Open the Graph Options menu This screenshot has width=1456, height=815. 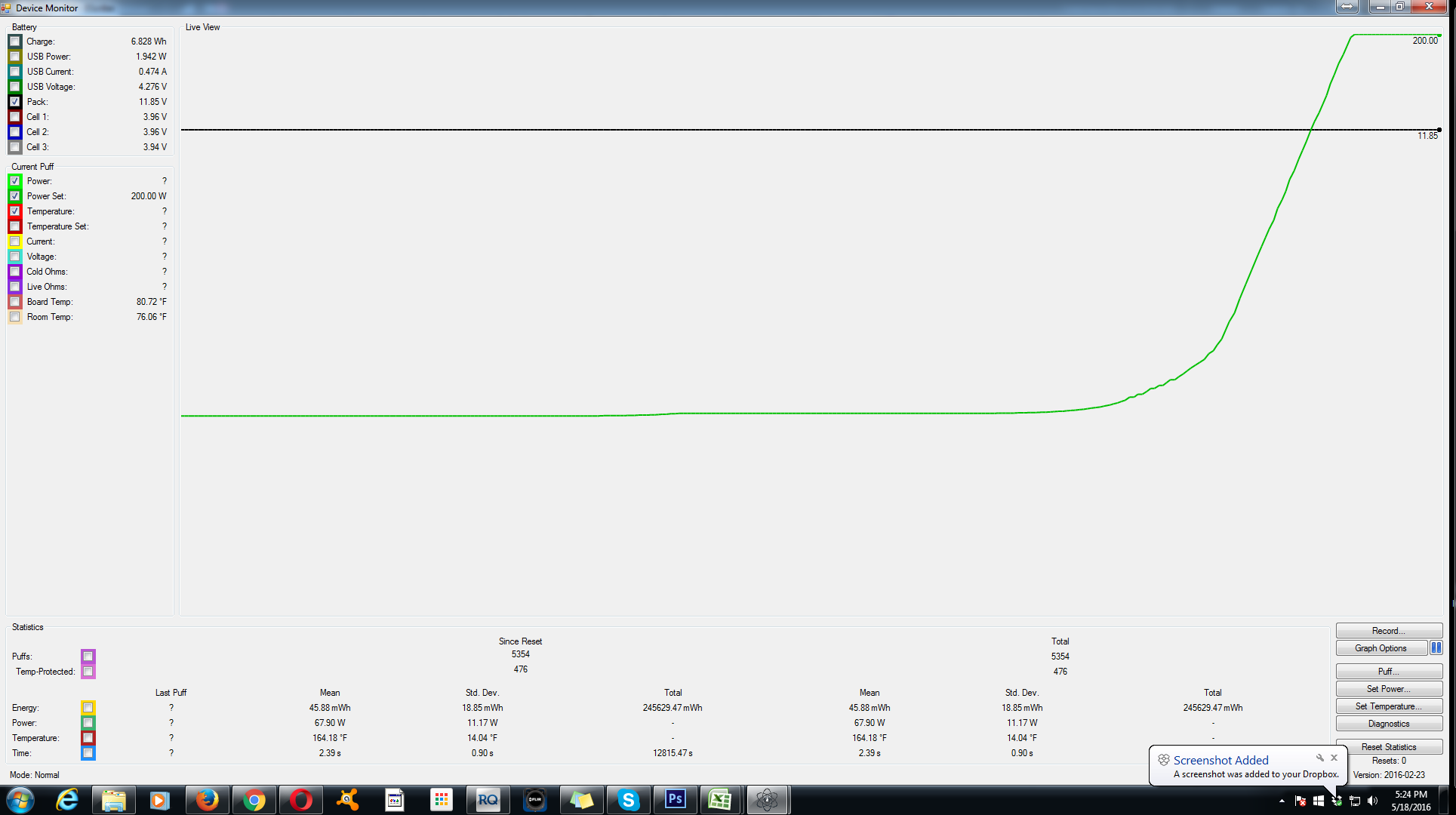pos(1381,648)
